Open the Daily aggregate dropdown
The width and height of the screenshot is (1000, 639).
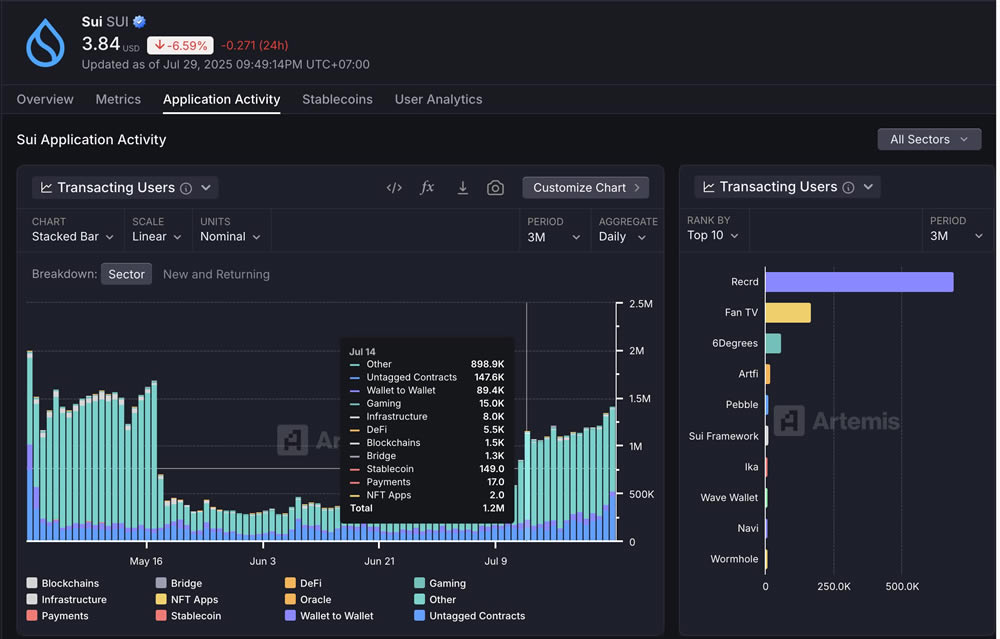point(621,237)
